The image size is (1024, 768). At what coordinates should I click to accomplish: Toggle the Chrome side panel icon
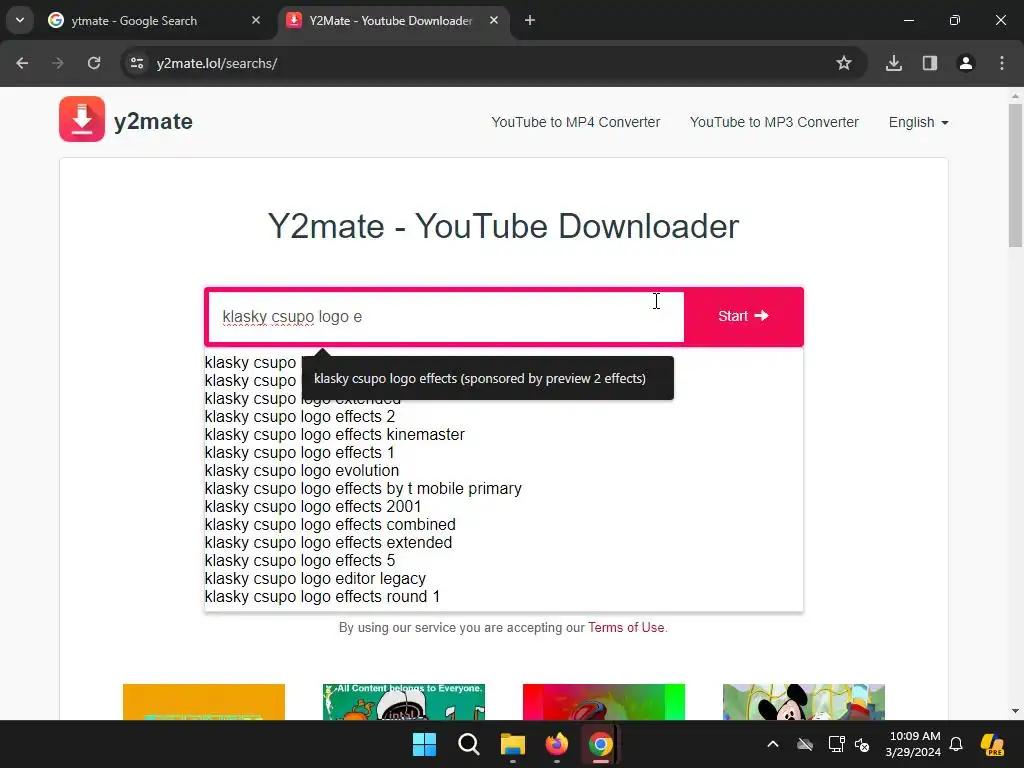pyautogui.click(x=930, y=63)
